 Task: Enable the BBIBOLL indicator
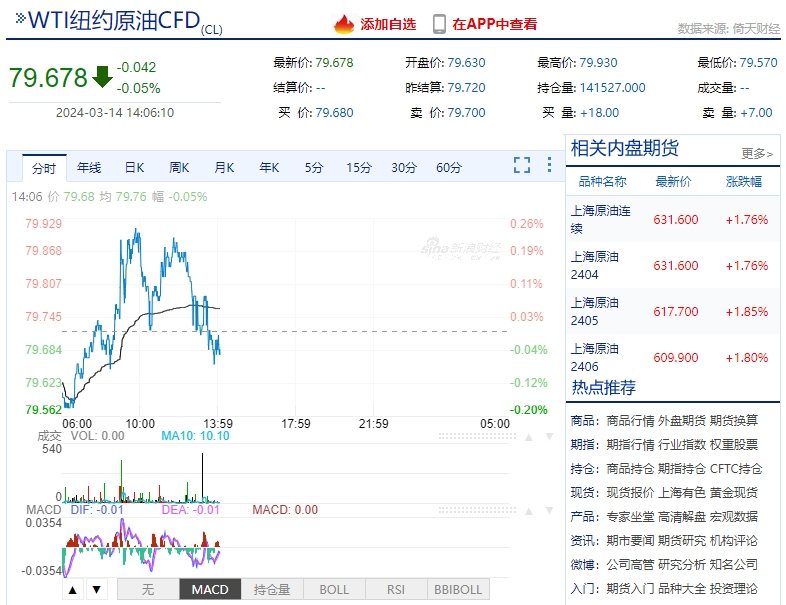458,589
